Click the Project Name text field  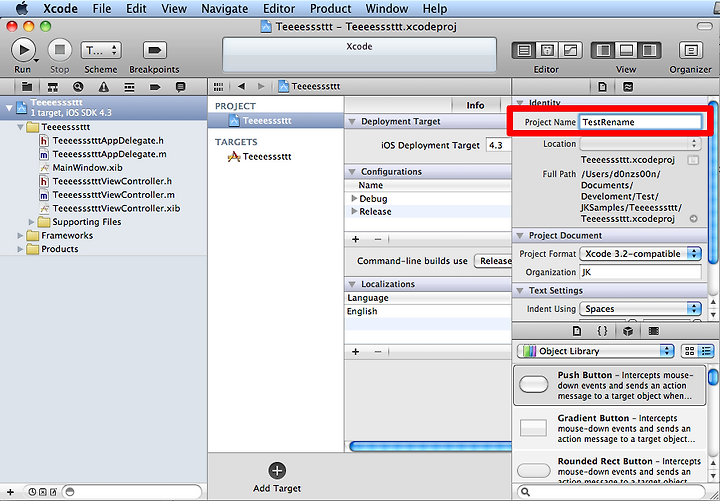click(640, 122)
